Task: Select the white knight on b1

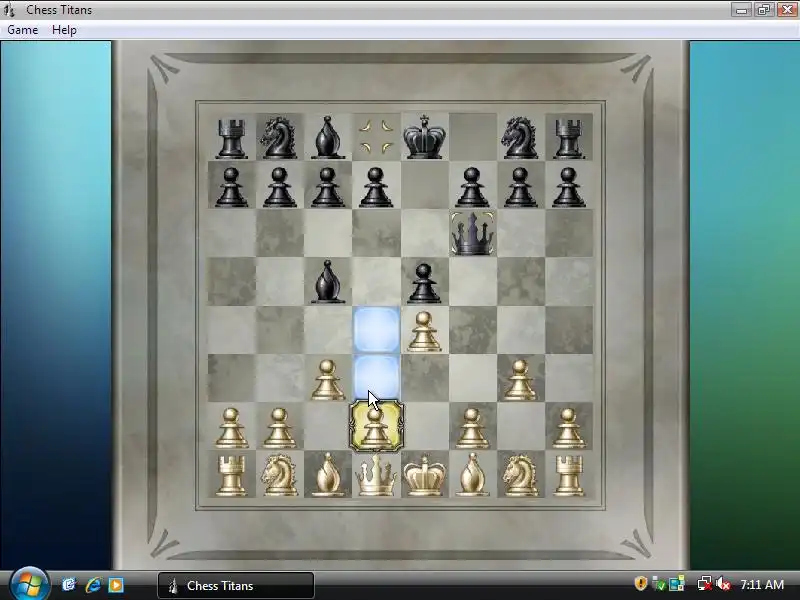Action: click(x=280, y=476)
